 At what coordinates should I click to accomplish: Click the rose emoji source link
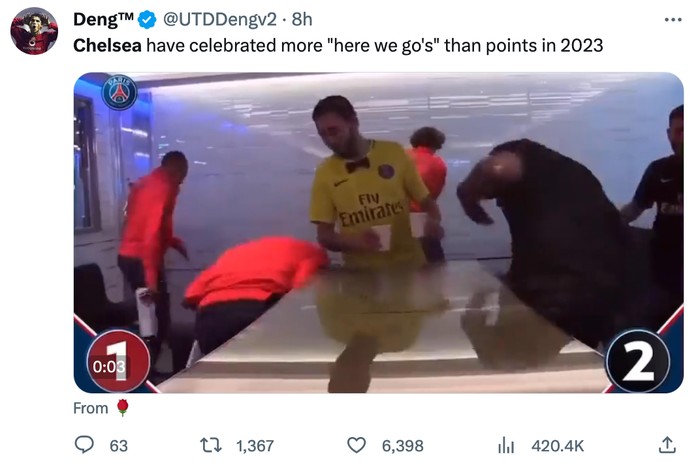click(x=123, y=407)
